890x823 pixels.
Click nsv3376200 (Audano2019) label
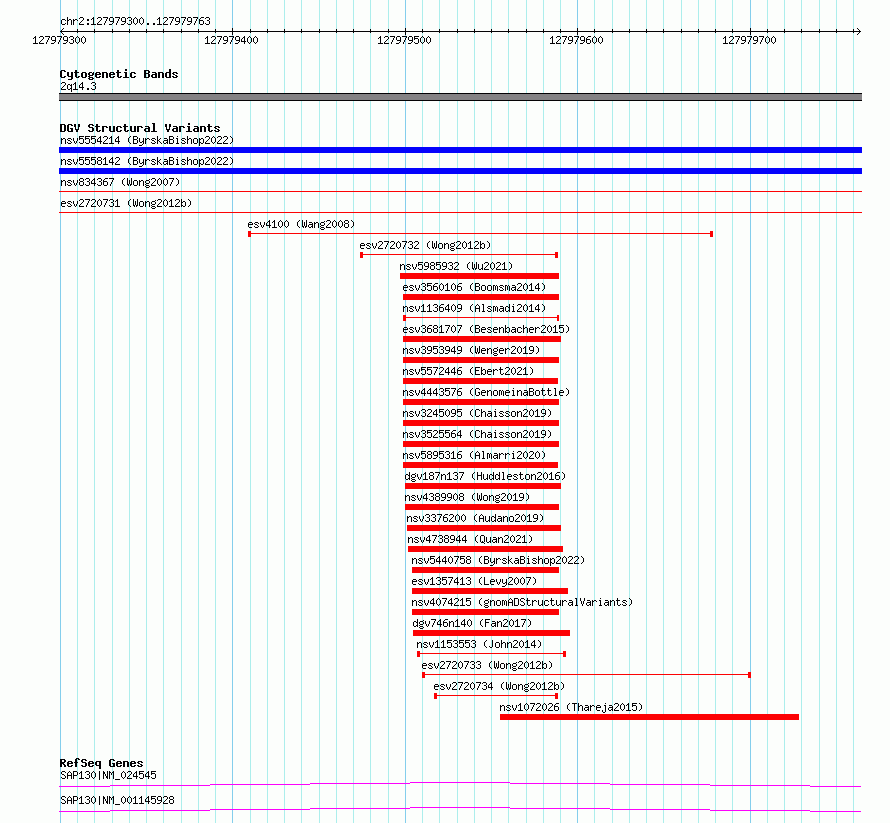pos(475,518)
